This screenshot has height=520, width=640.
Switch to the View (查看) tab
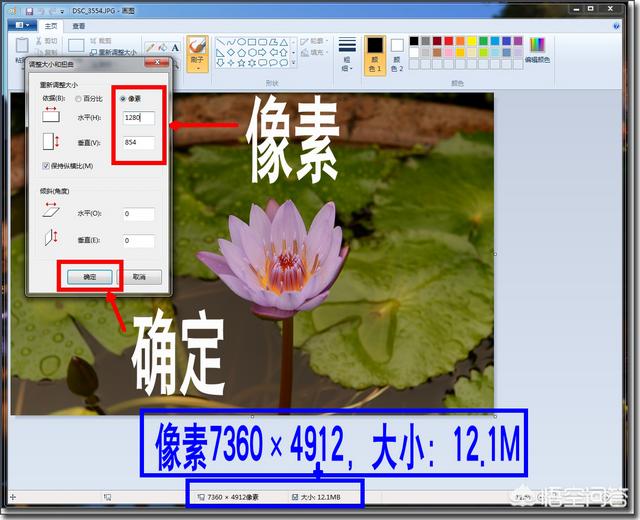coord(78,25)
